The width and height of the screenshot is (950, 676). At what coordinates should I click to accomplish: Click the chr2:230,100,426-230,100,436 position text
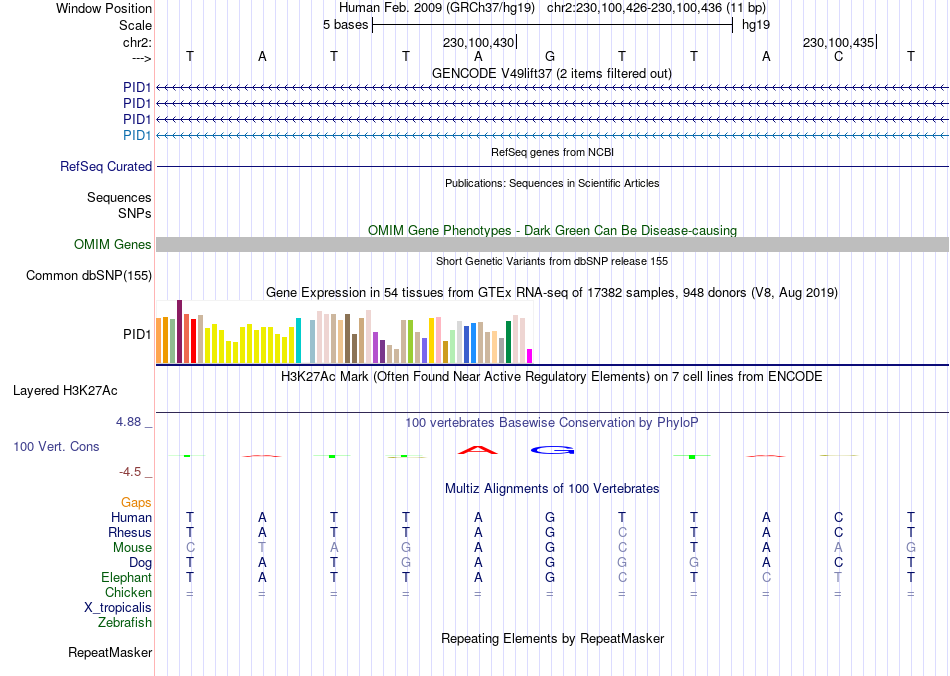[634, 8]
